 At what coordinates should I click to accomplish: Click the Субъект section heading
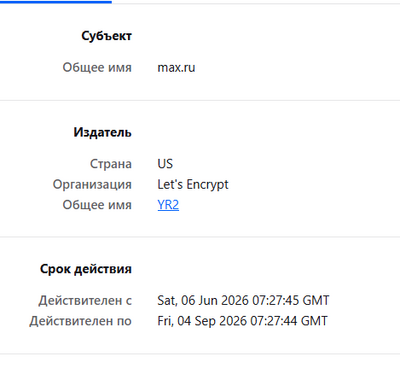click(107, 36)
